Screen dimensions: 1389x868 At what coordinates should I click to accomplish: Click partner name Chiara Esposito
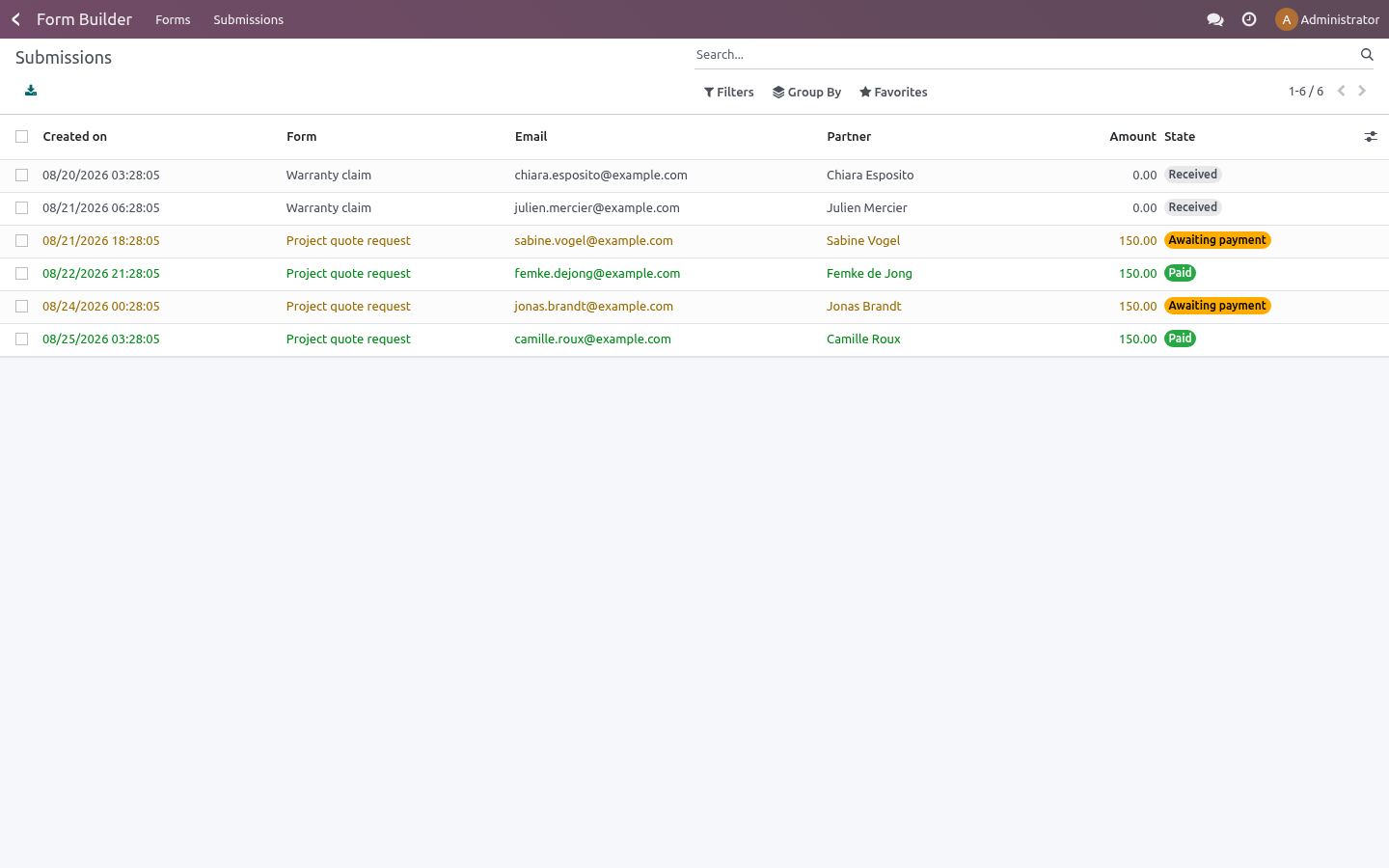point(870,176)
